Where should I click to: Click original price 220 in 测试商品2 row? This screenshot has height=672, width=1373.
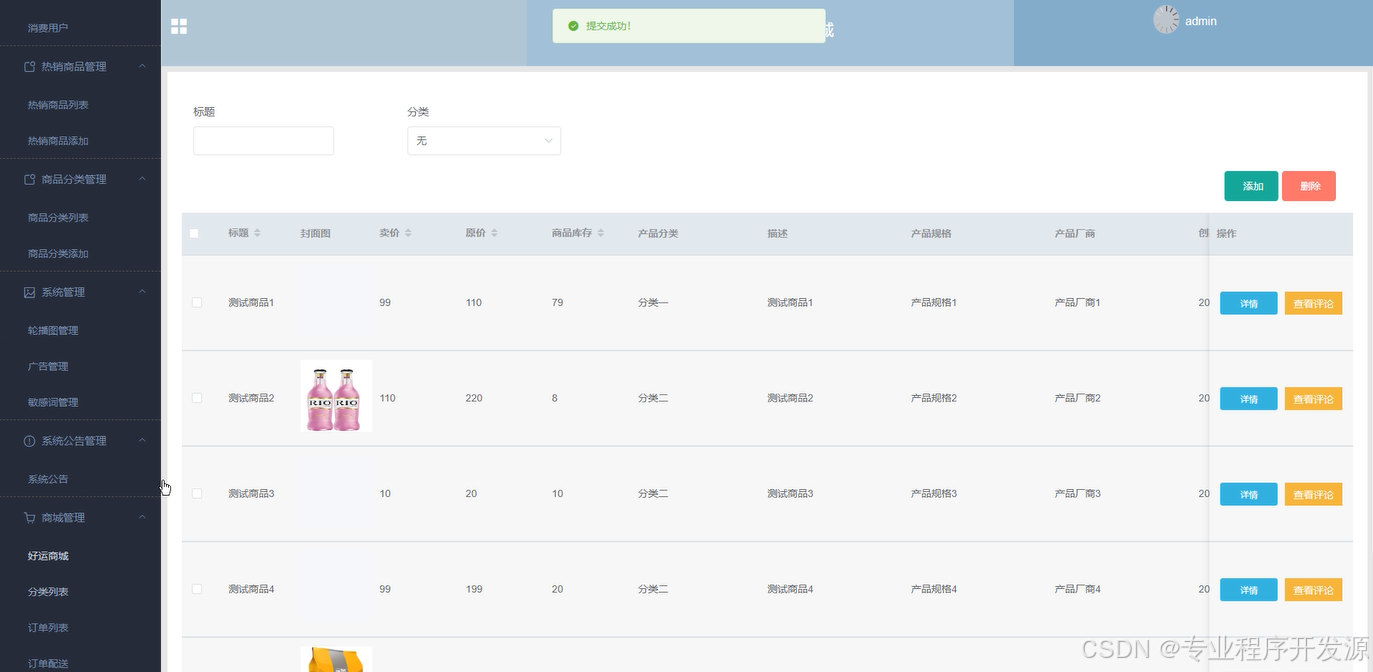(x=474, y=398)
